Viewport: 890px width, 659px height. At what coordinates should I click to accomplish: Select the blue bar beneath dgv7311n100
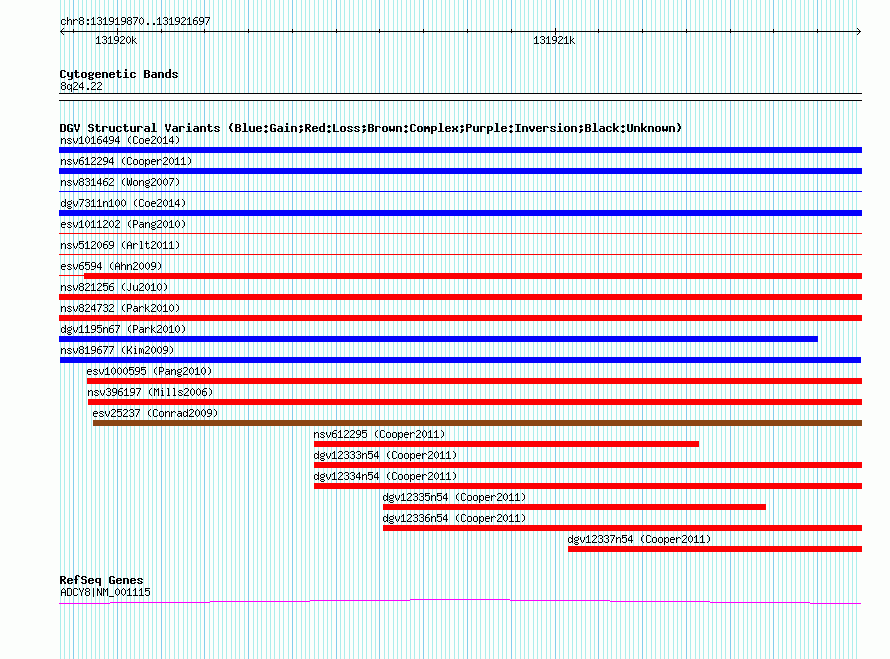coord(460,213)
